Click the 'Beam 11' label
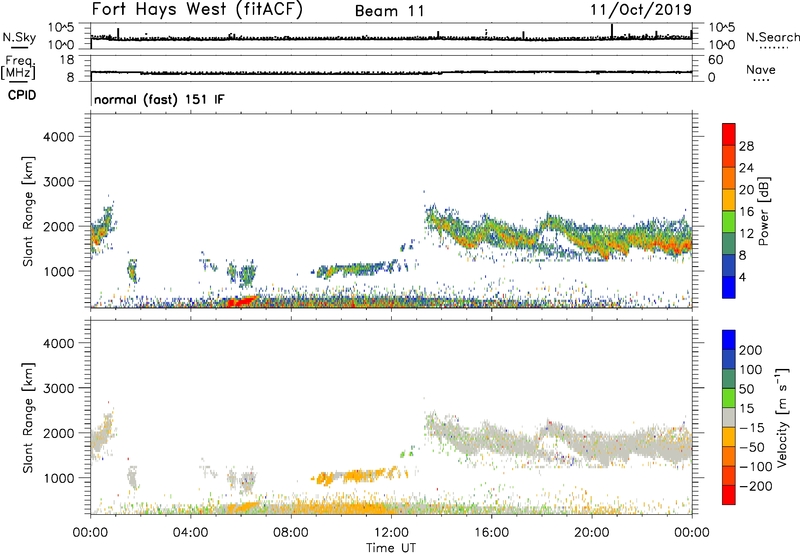Viewport: 800px width, 554px height. coord(389,11)
